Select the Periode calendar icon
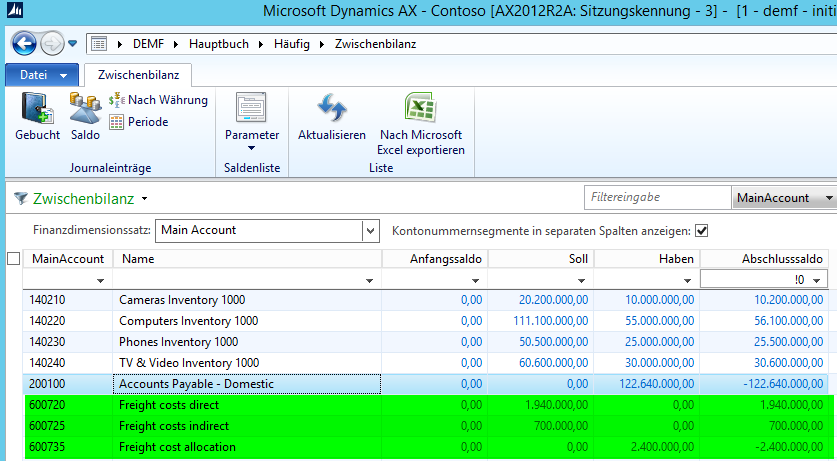The image size is (837, 461). pos(117,122)
